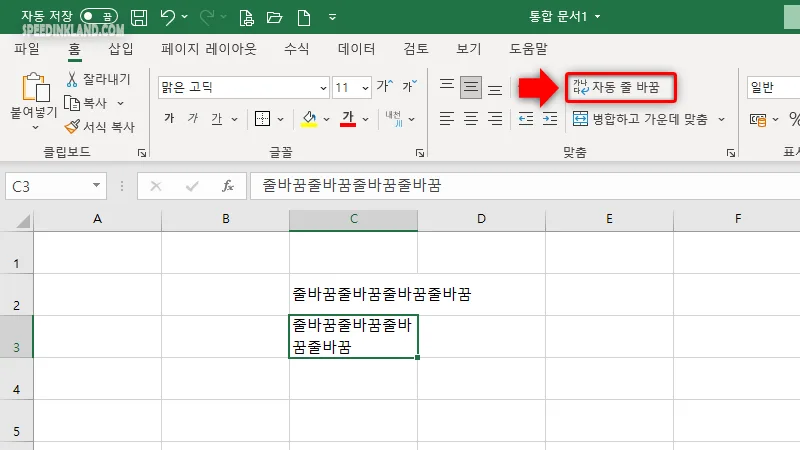Viewport: 800px width, 450px height.
Task: Click the borders grid icon
Action: pos(262,119)
